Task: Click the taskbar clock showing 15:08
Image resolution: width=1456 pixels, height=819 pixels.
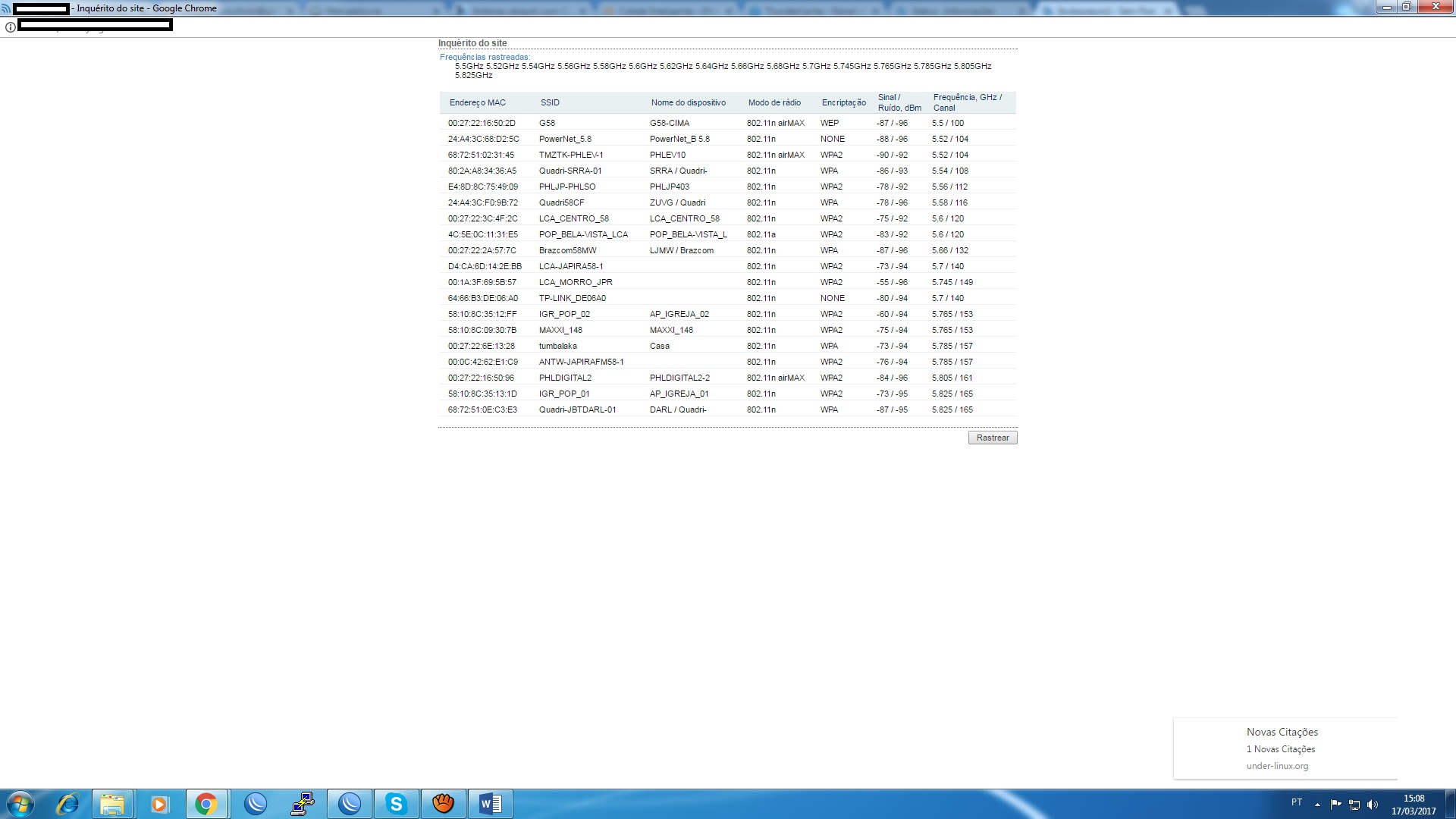Action: click(x=1414, y=805)
